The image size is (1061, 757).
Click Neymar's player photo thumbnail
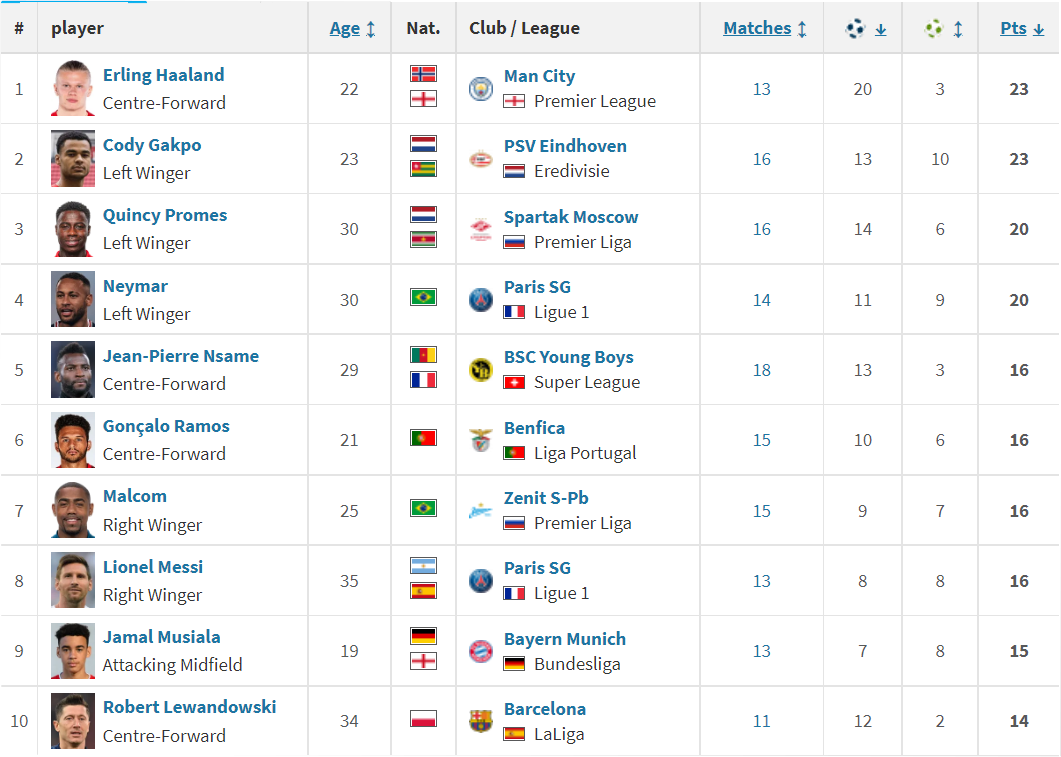coord(73,299)
